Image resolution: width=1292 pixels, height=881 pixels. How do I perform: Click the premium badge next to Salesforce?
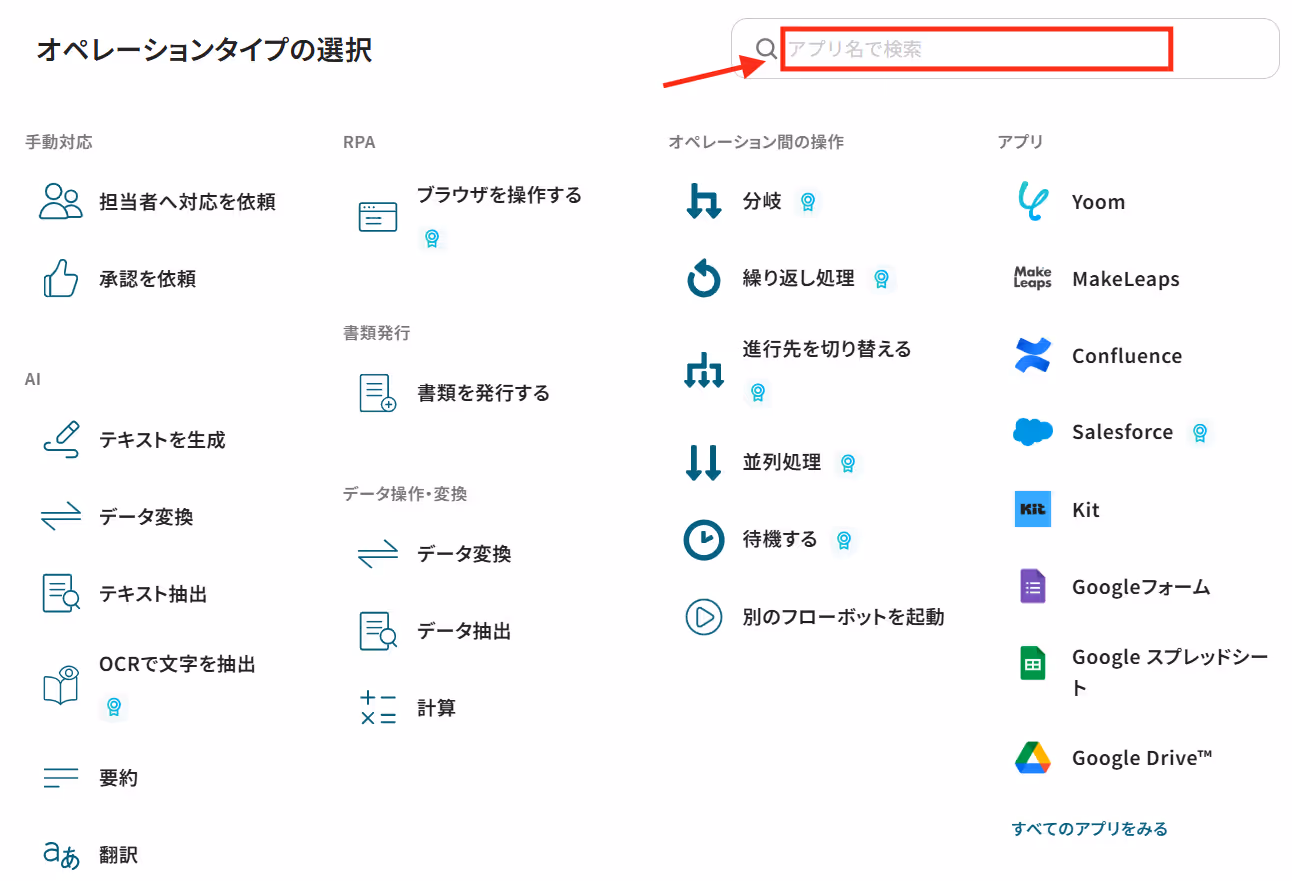coord(1200,433)
